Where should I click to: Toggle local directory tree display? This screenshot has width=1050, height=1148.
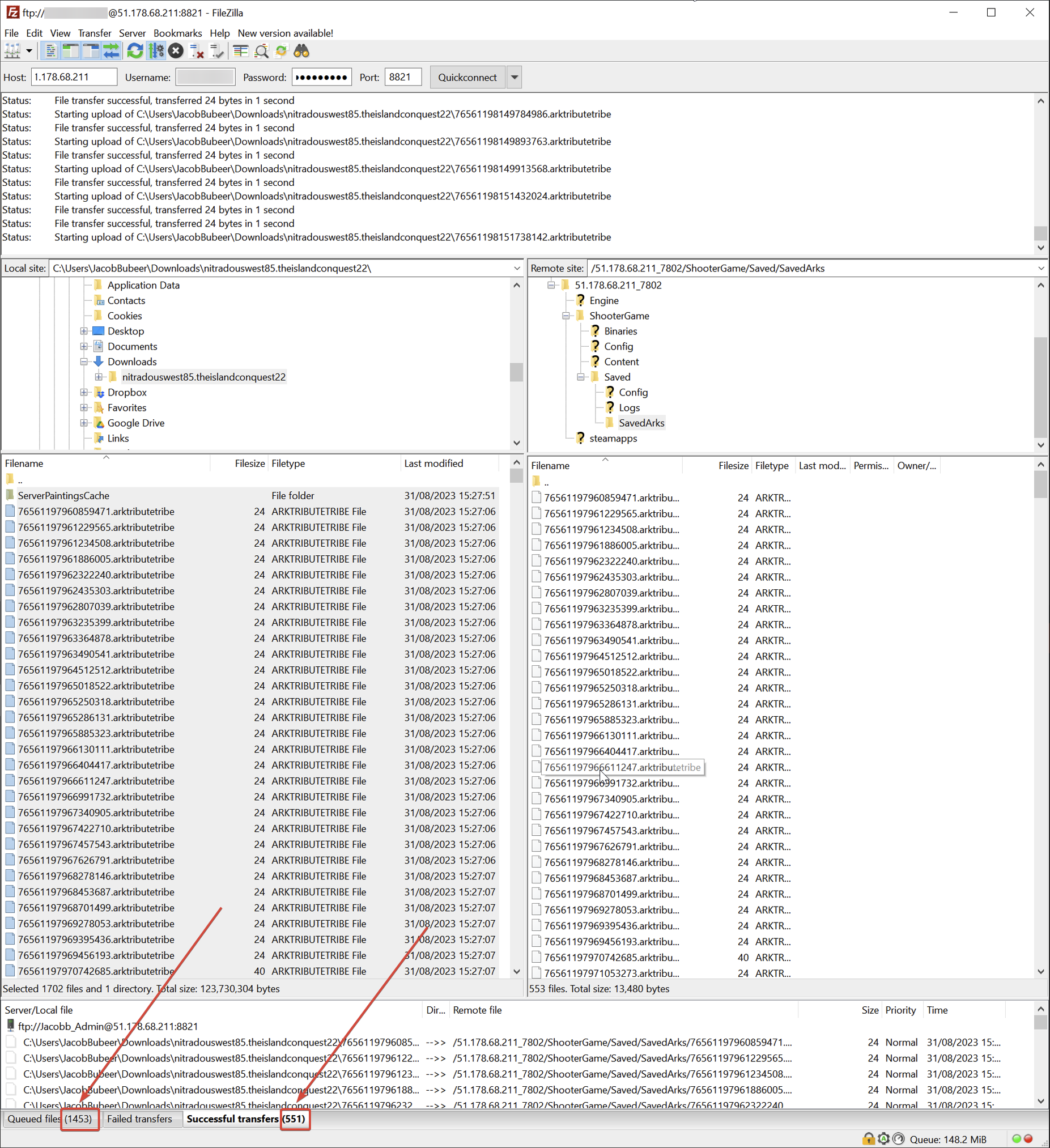point(71,51)
